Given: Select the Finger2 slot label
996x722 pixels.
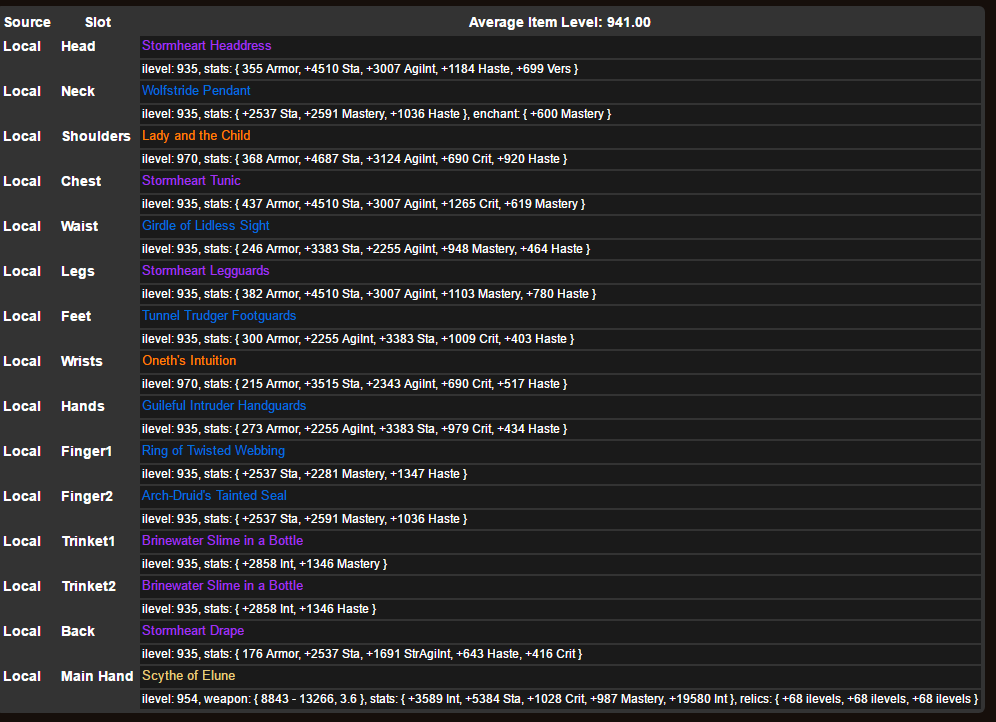Looking at the screenshot, I should (87, 497).
